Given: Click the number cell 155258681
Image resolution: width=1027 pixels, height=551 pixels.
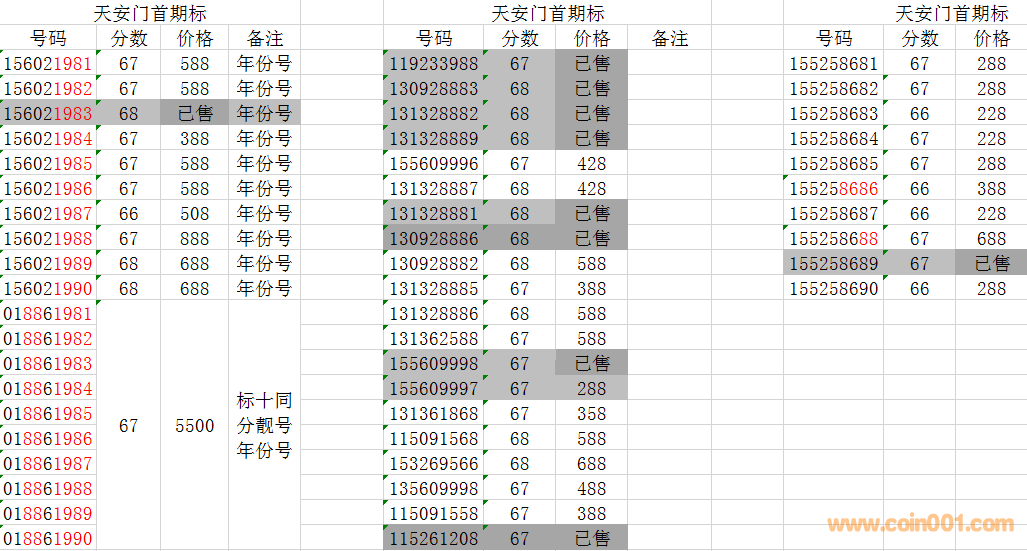Looking at the screenshot, I should click(833, 63).
